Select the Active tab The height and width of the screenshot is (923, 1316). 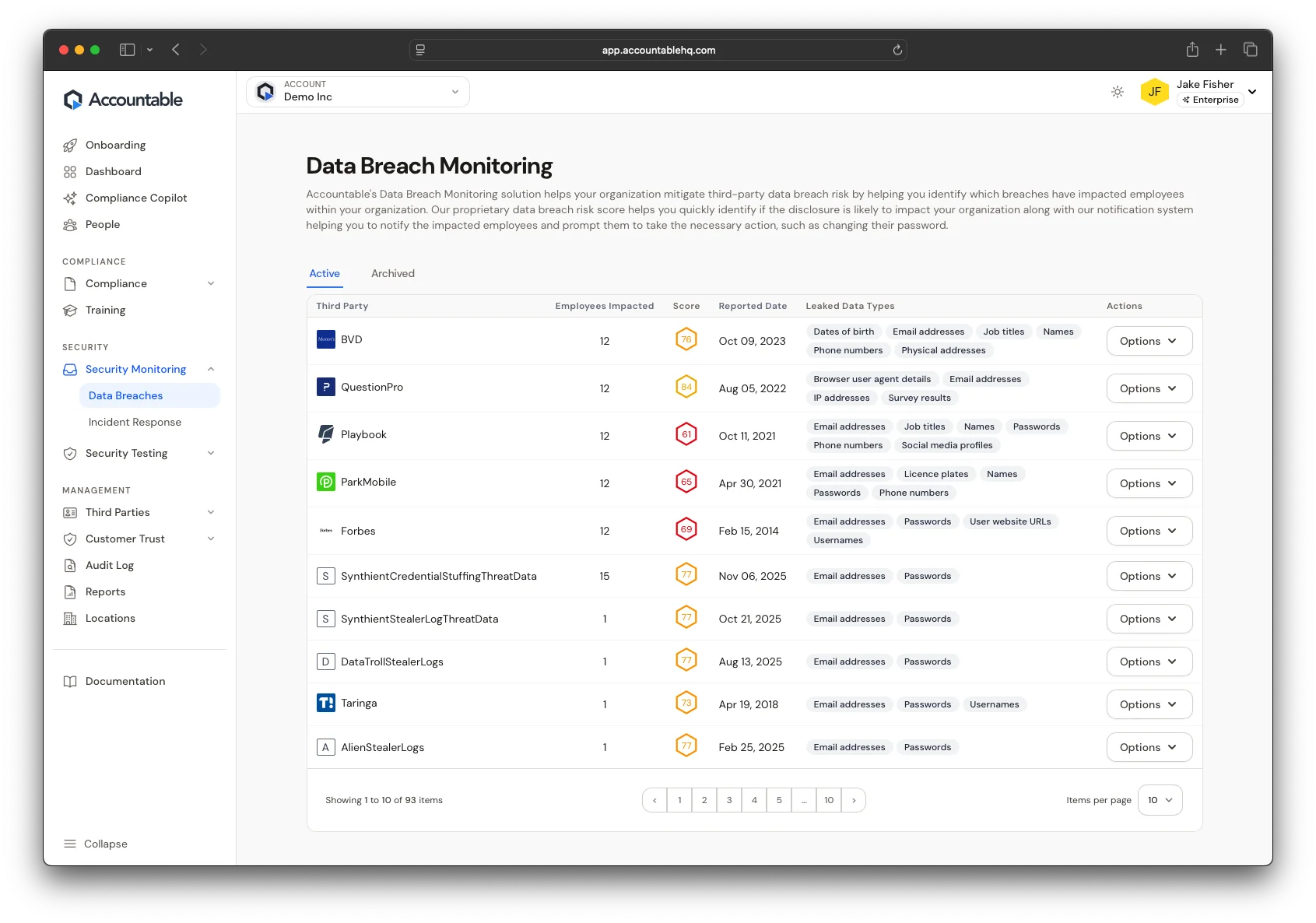click(325, 274)
